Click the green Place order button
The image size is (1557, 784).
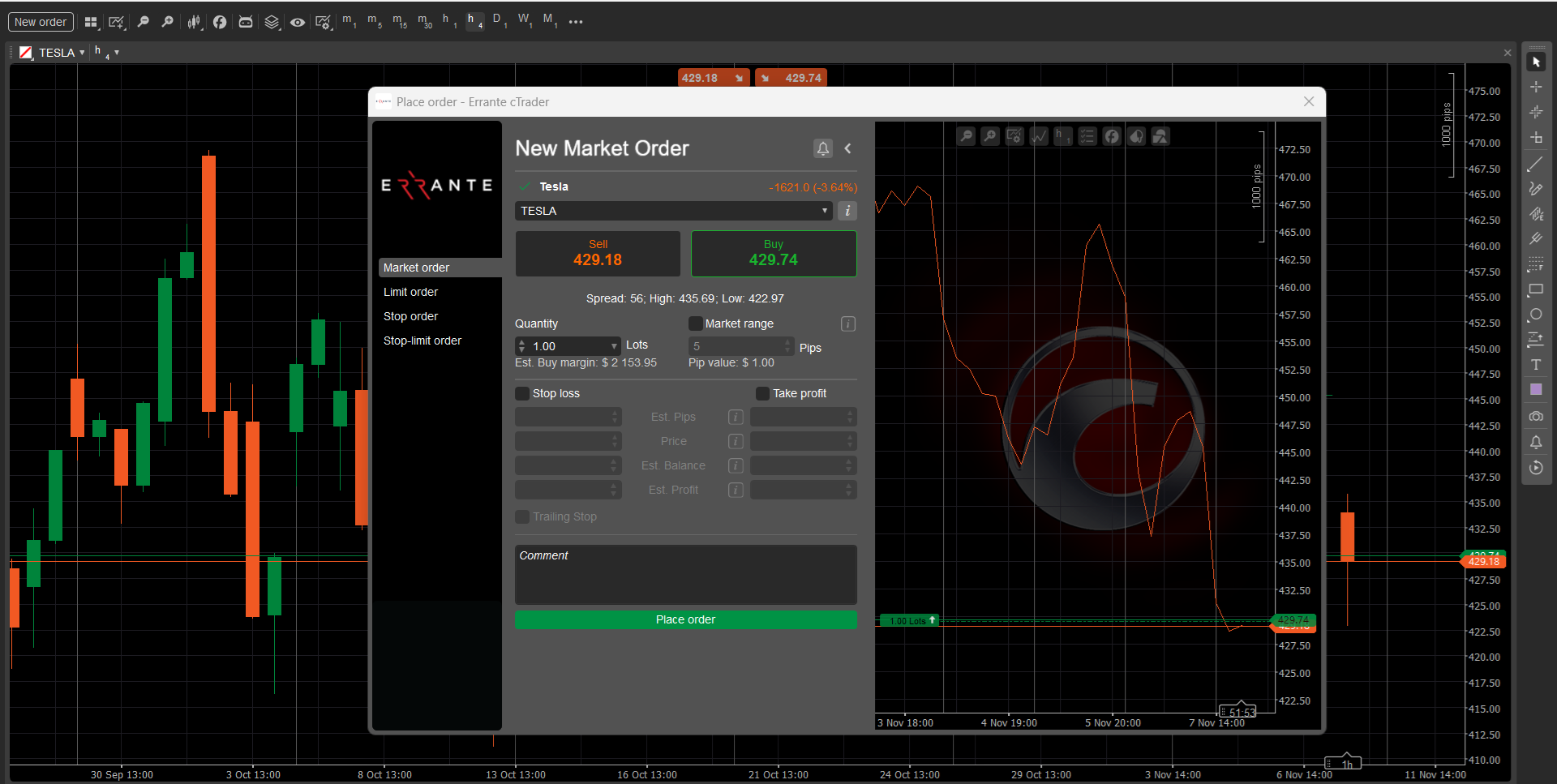(686, 619)
